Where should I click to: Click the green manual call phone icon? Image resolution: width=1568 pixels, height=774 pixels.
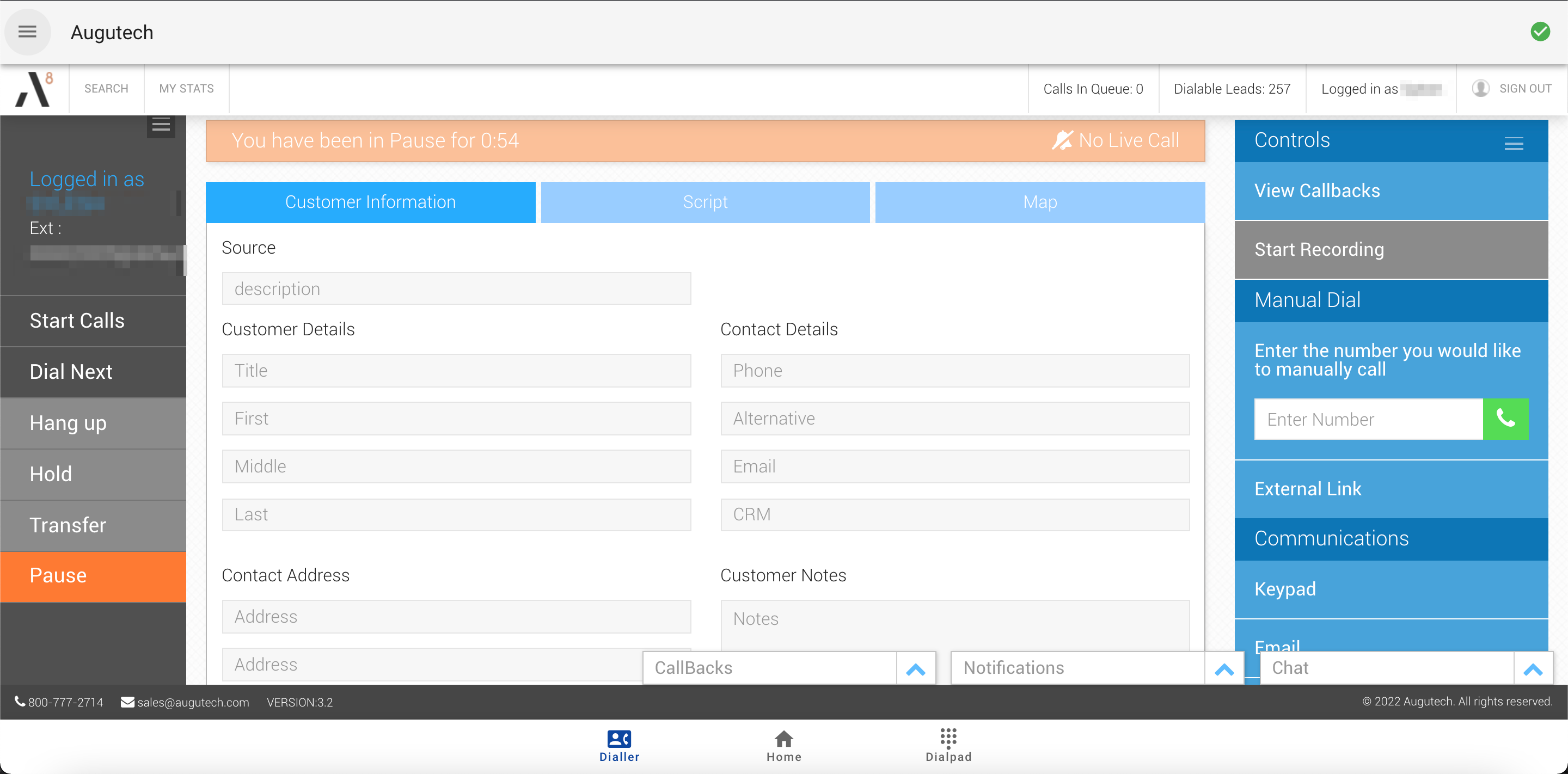[1505, 419]
